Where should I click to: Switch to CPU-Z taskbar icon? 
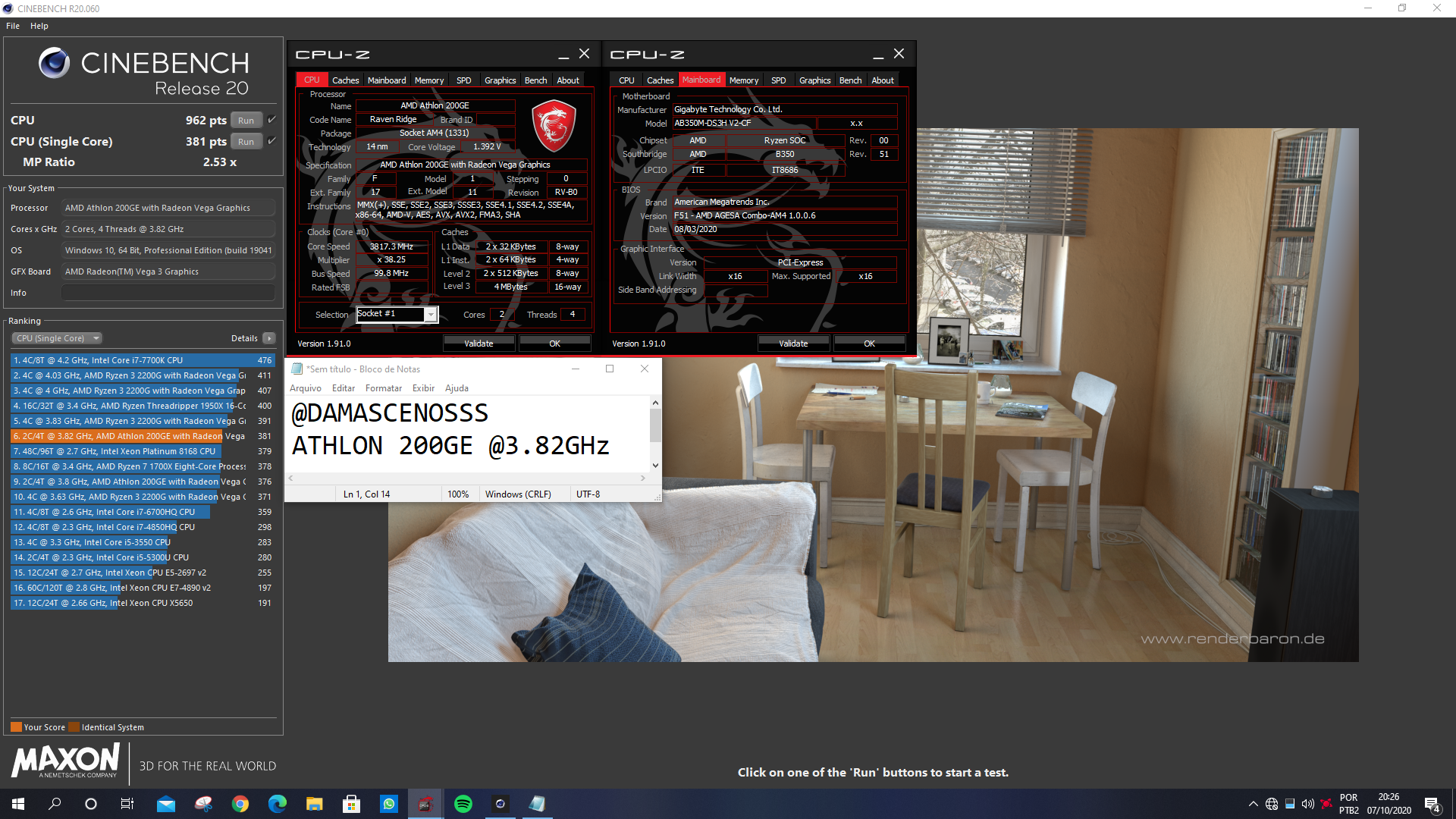(x=425, y=804)
